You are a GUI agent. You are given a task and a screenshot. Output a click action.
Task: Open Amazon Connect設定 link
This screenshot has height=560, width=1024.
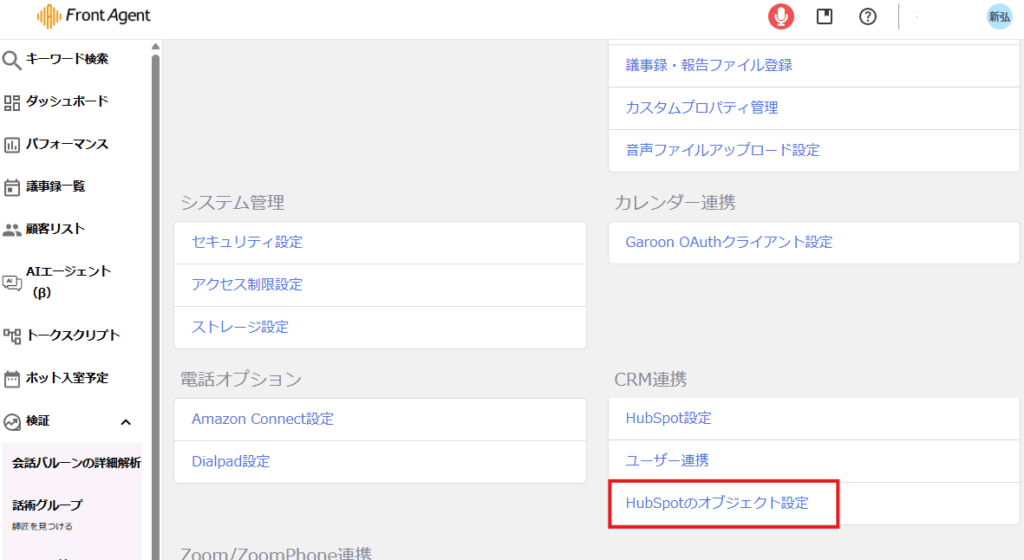(262, 419)
